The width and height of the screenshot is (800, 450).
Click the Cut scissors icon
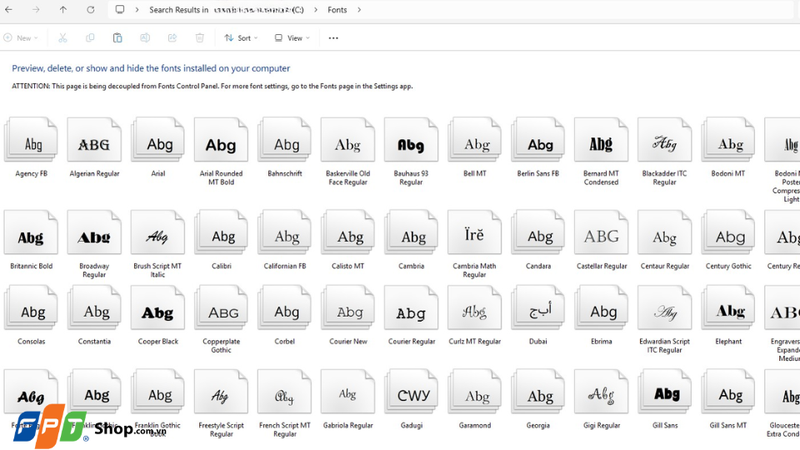coord(63,38)
